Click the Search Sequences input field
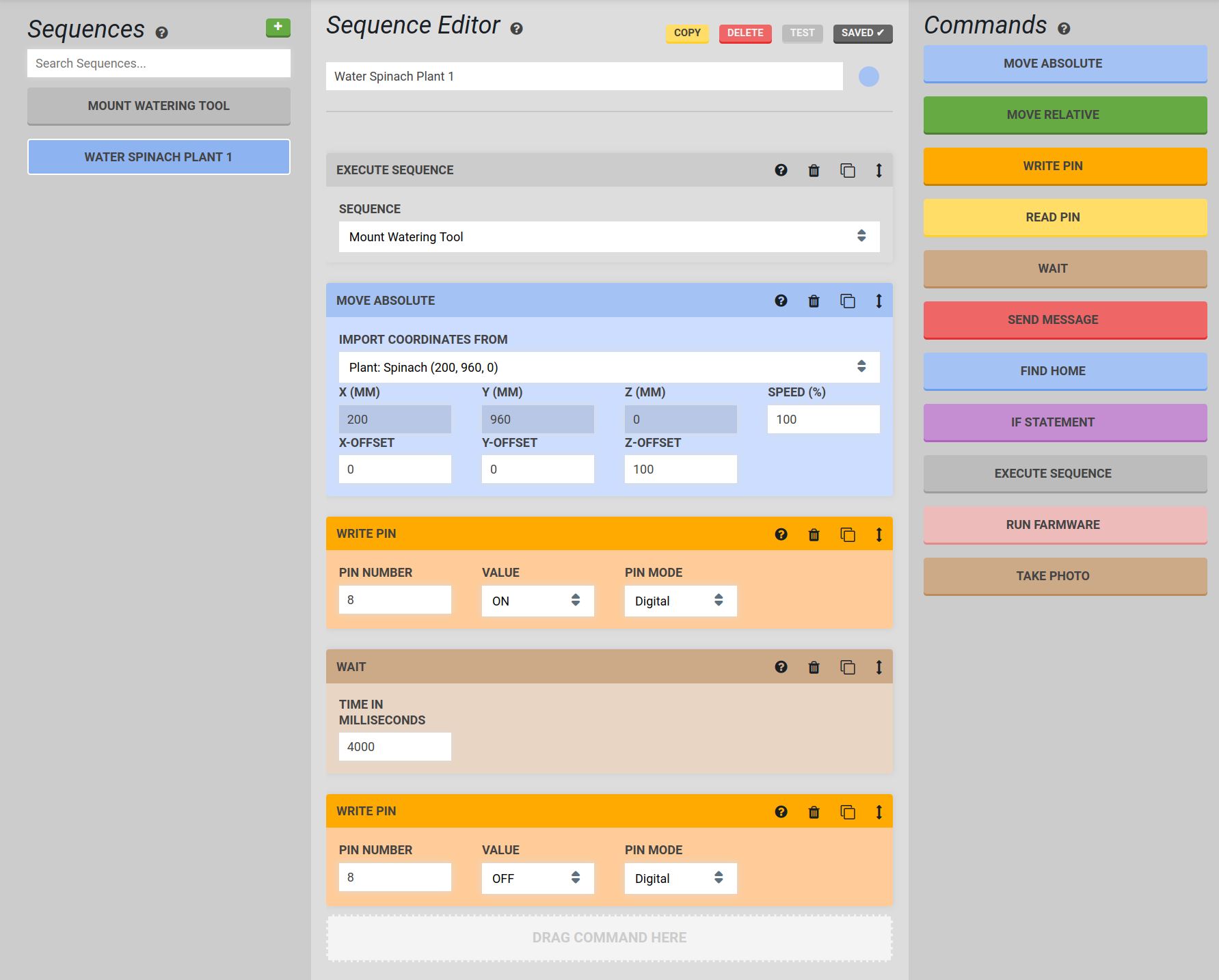This screenshot has height=980, width=1219. [159, 64]
